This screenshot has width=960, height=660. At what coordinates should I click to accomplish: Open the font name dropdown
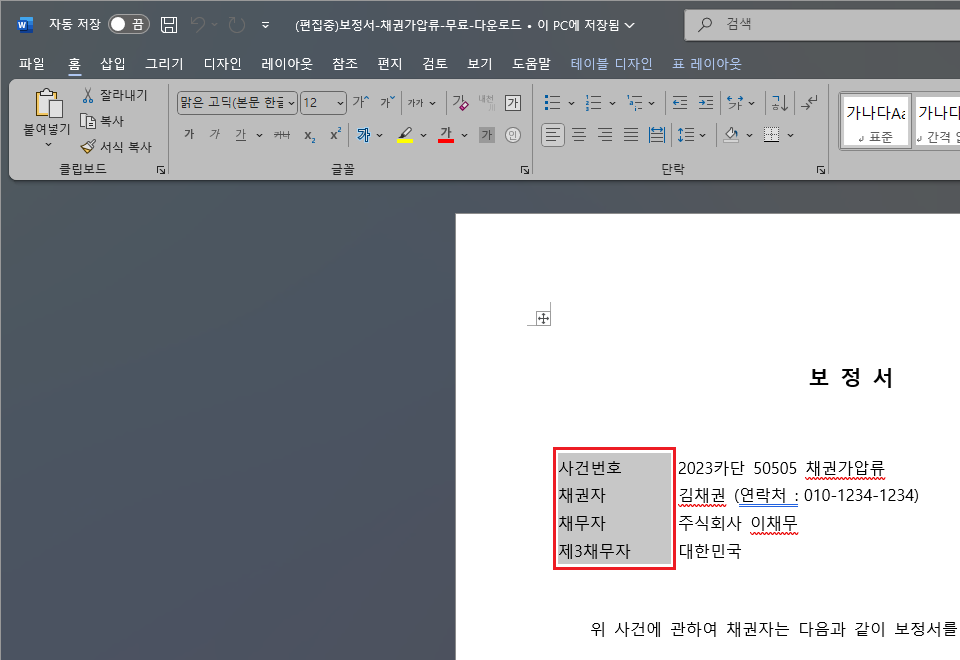pyautogui.click(x=290, y=103)
